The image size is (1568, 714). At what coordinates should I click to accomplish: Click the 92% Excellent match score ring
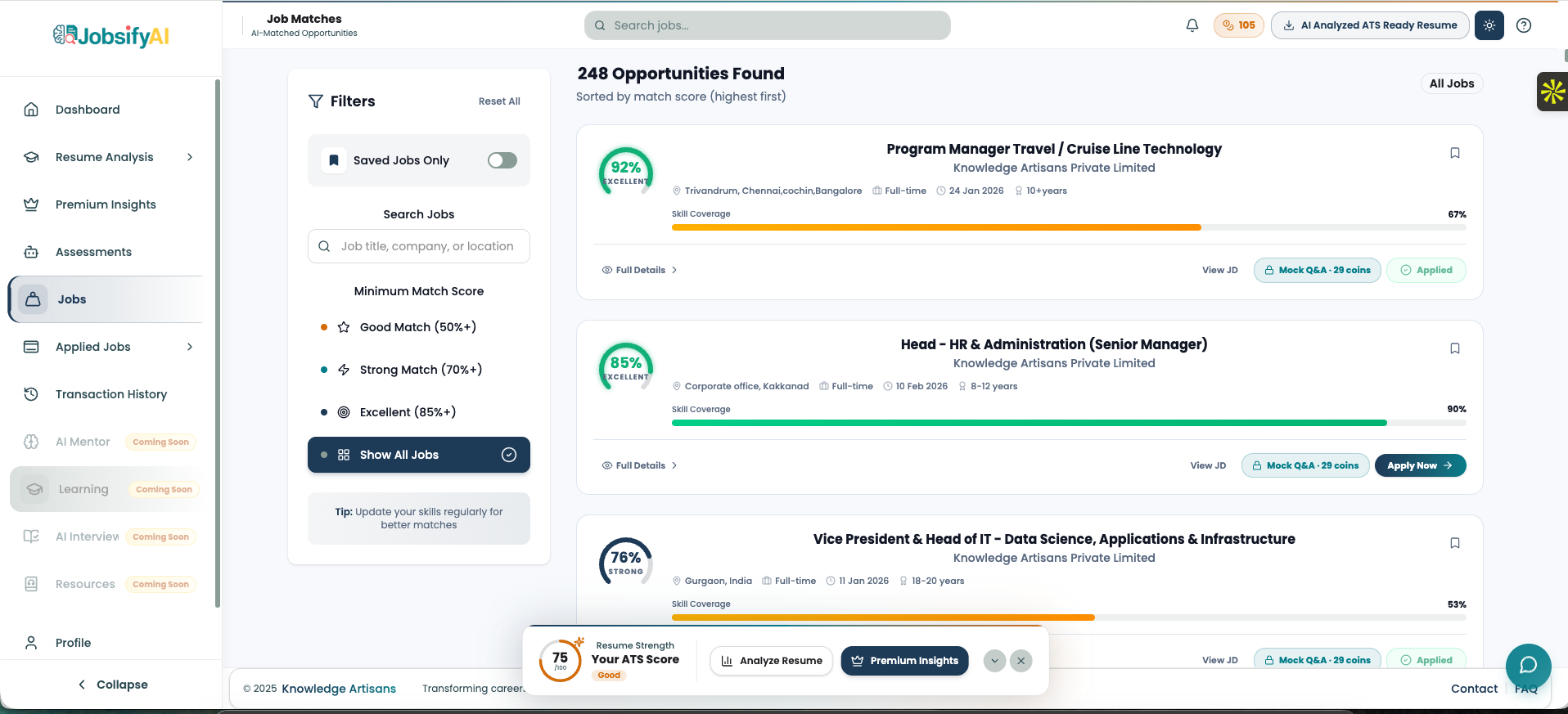pos(626,173)
